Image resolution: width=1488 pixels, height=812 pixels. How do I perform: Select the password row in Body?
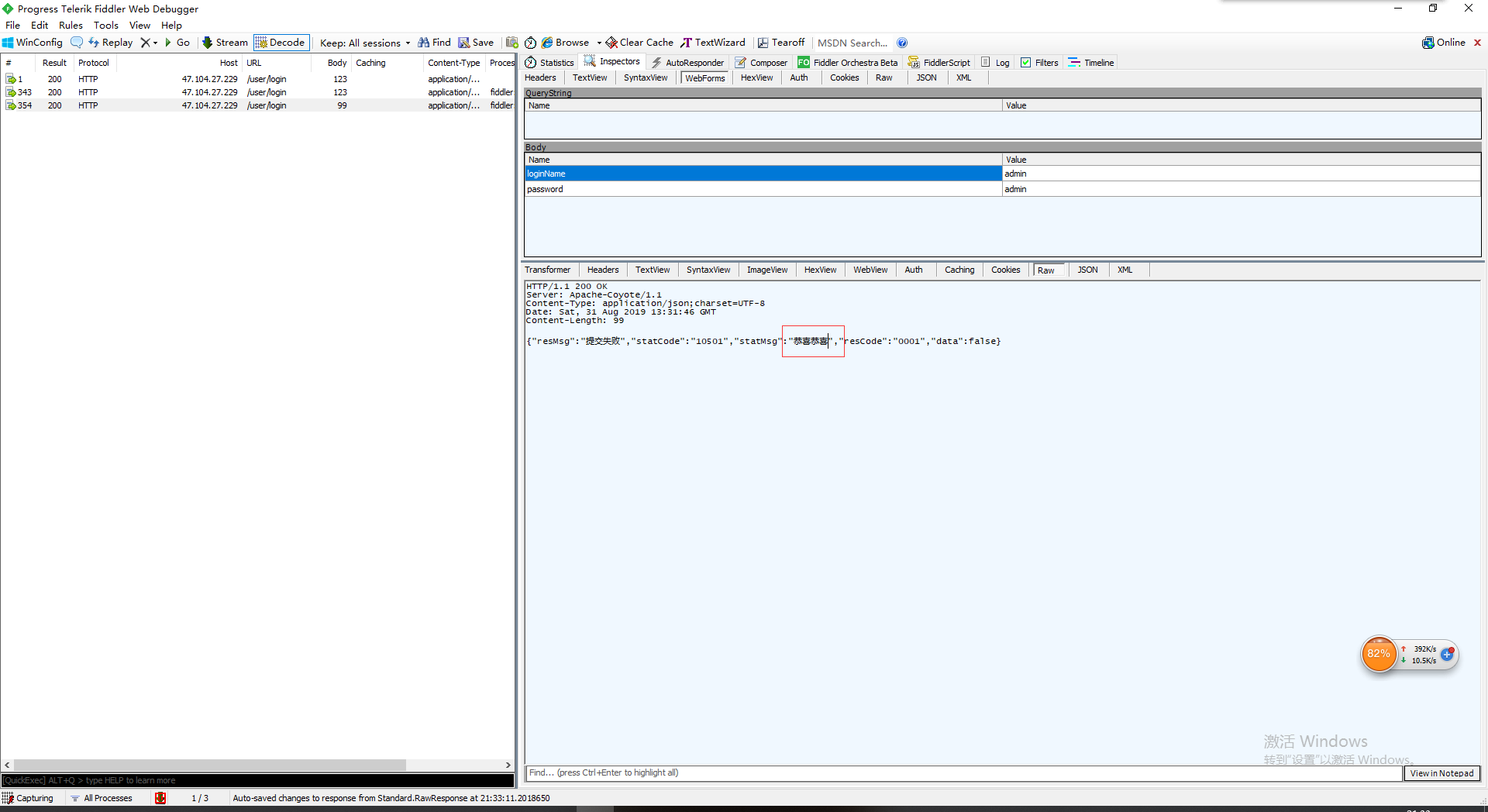[1003, 189]
